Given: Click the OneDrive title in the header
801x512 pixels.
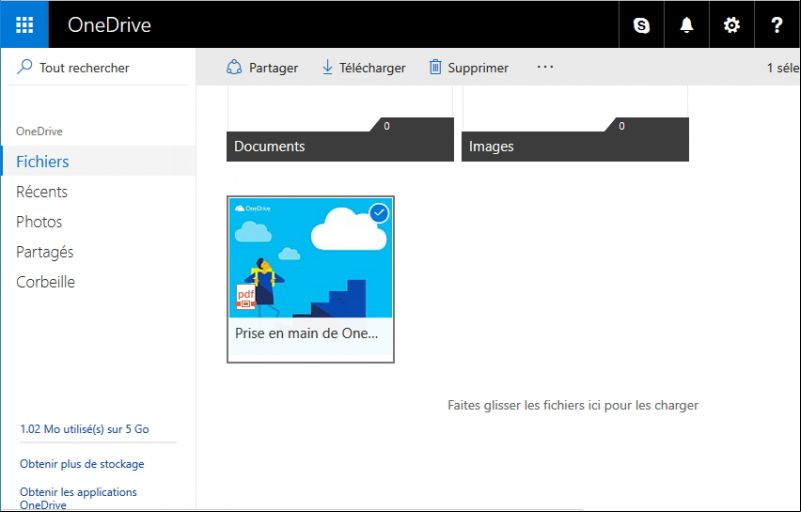Looking at the screenshot, I should click(x=109, y=25).
